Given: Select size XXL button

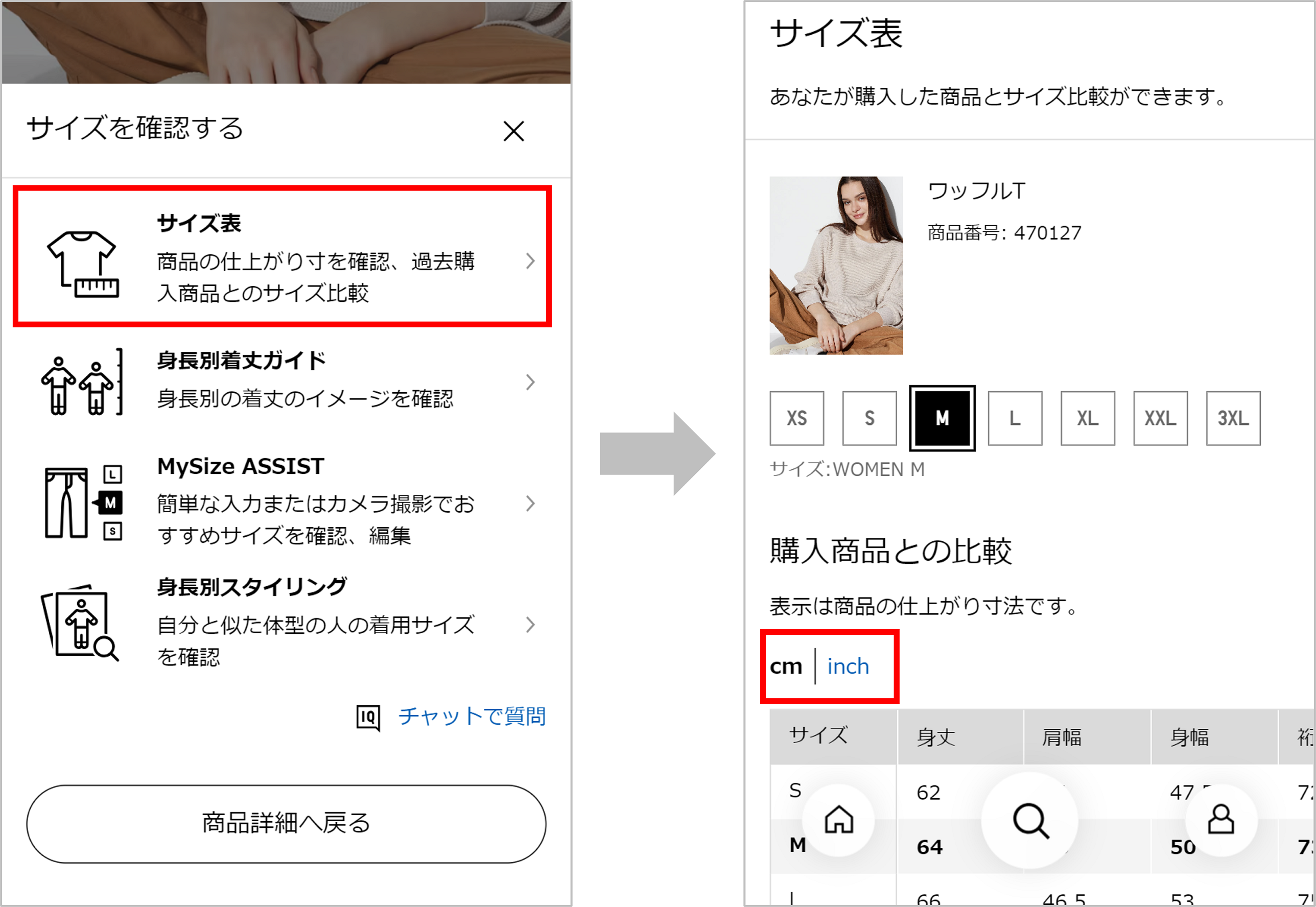Looking at the screenshot, I should [x=1160, y=418].
